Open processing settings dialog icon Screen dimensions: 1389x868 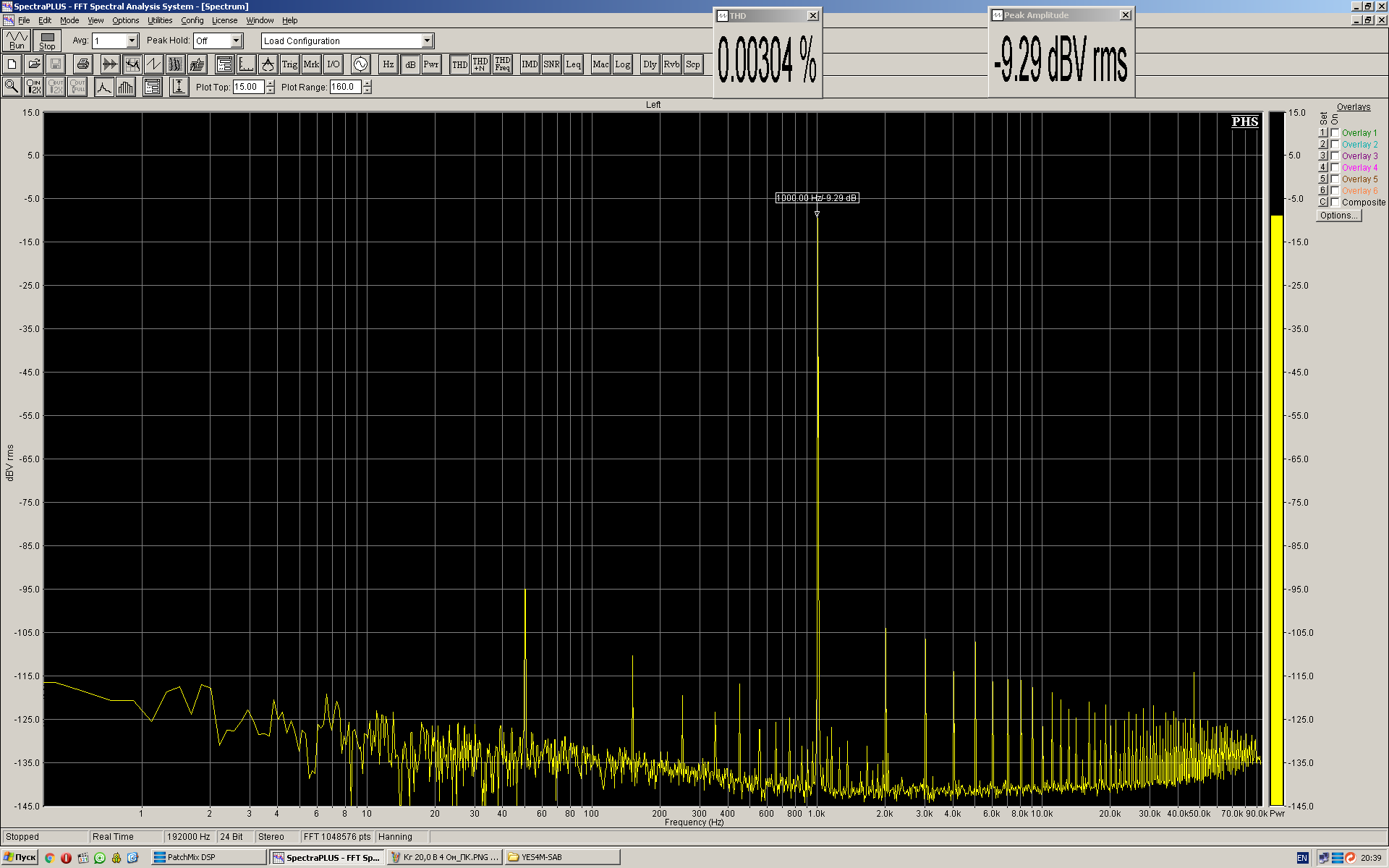pos(224,64)
